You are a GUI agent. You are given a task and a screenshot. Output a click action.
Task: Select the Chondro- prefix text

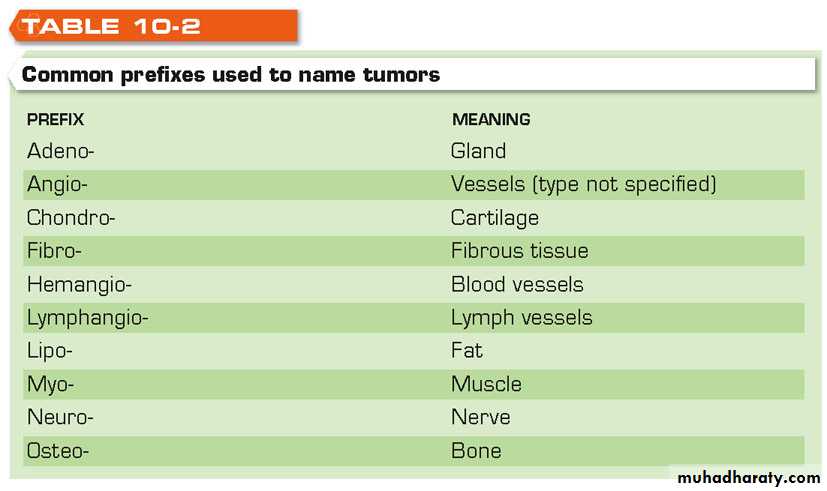coord(72,218)
